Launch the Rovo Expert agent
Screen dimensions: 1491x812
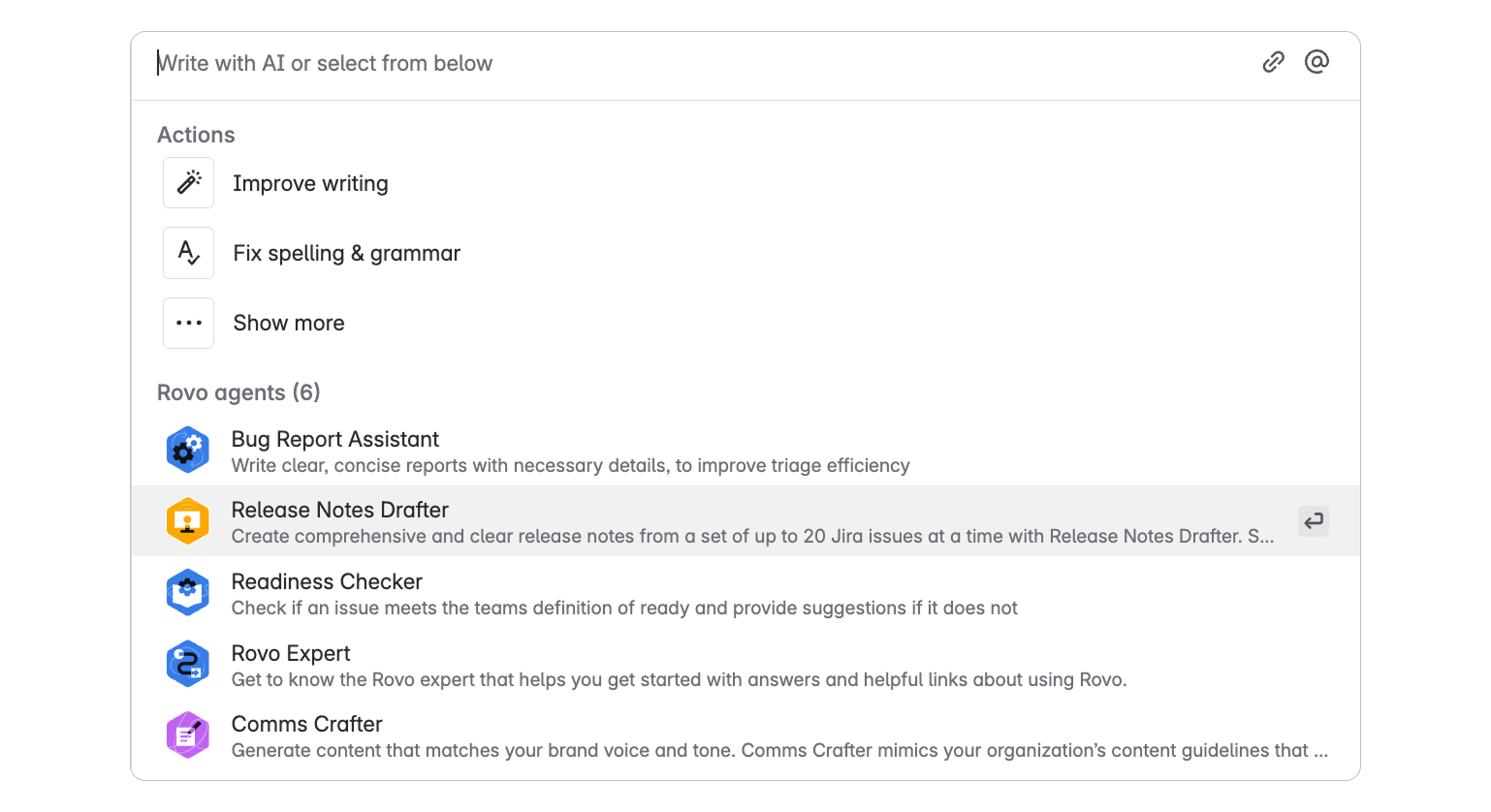(x=745, y=665)
